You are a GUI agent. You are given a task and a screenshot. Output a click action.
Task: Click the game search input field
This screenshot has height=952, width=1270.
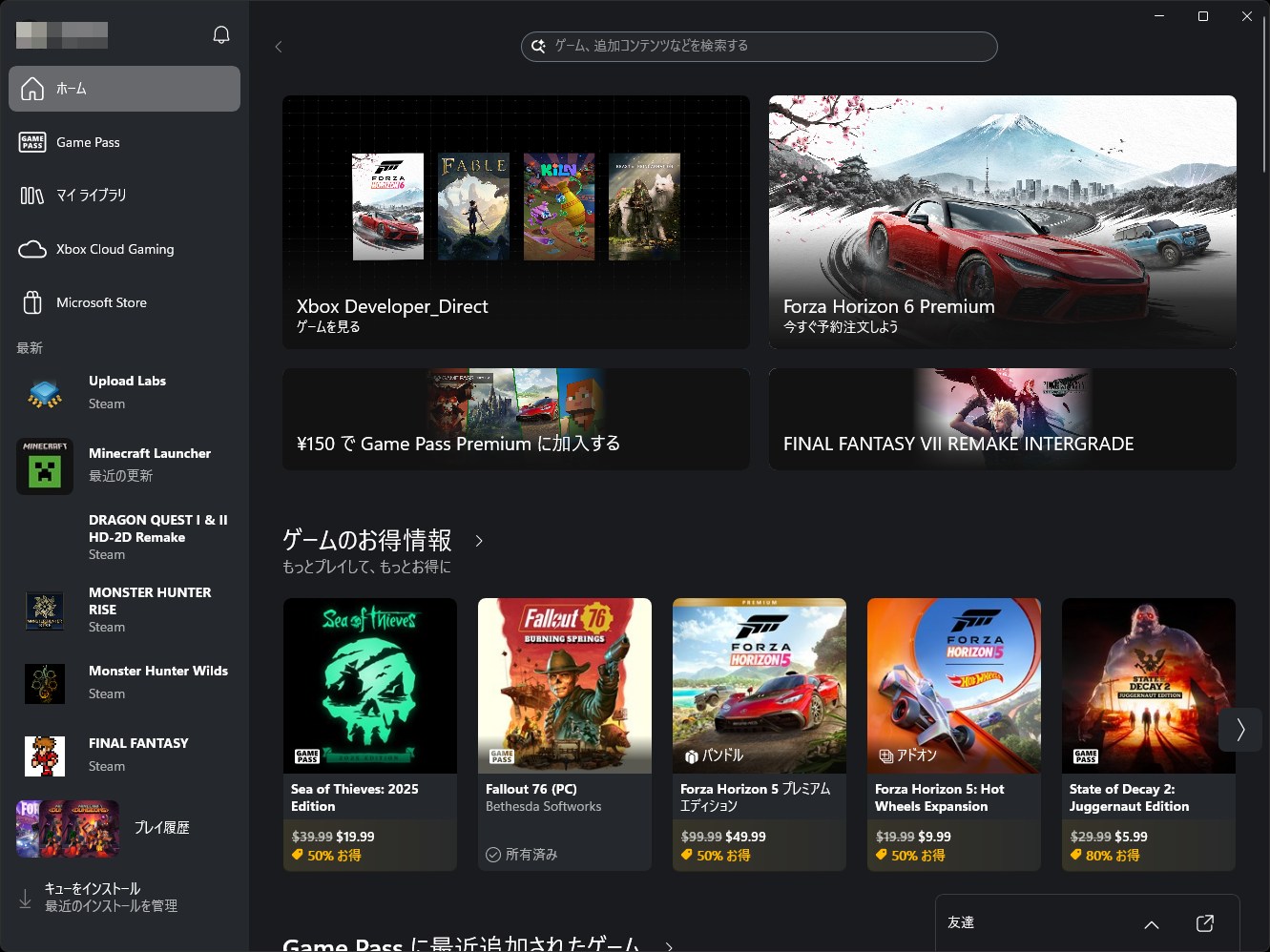(759, 47)
